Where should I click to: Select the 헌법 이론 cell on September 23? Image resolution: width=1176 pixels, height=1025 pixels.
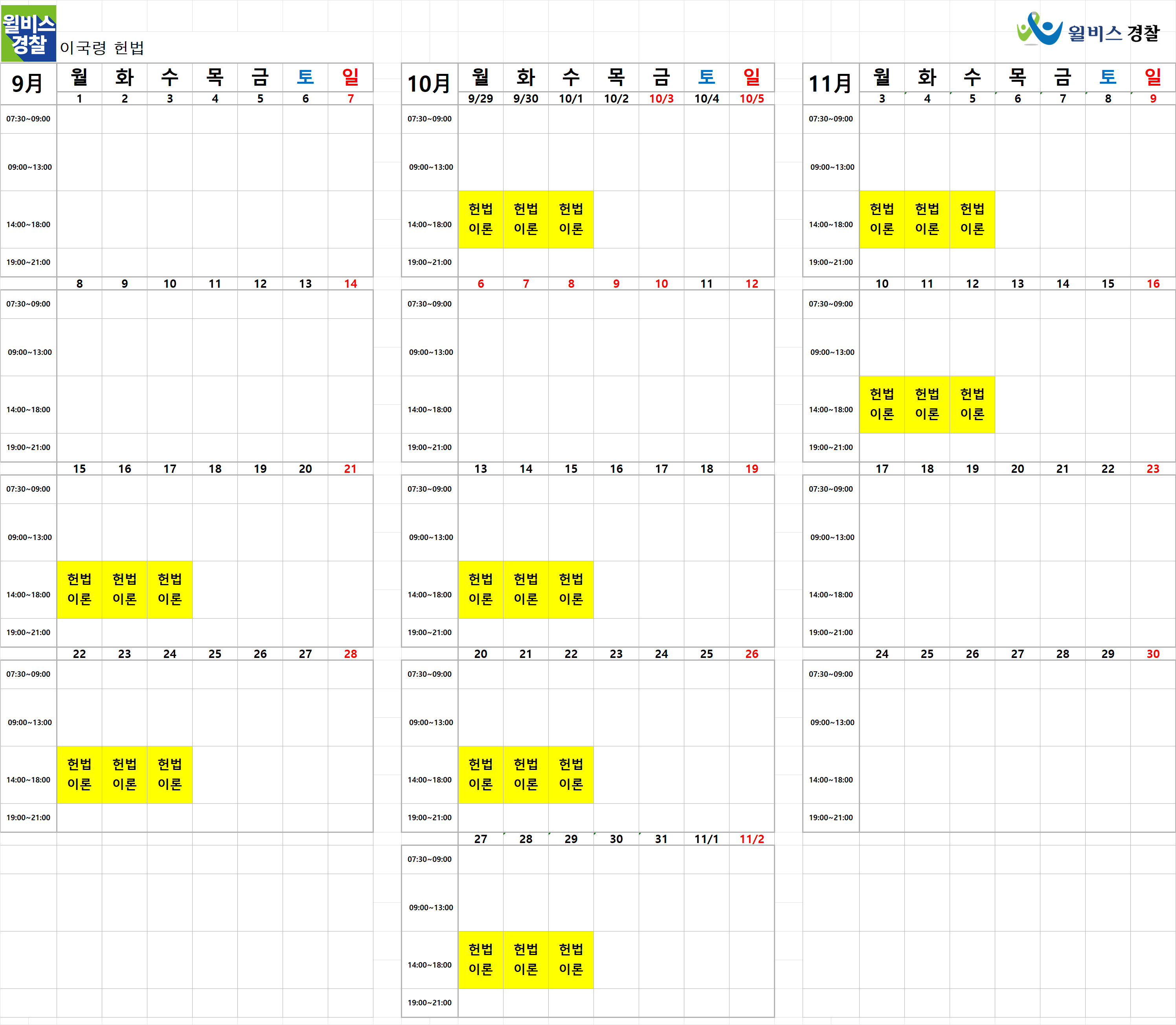[x=125, y=775]
